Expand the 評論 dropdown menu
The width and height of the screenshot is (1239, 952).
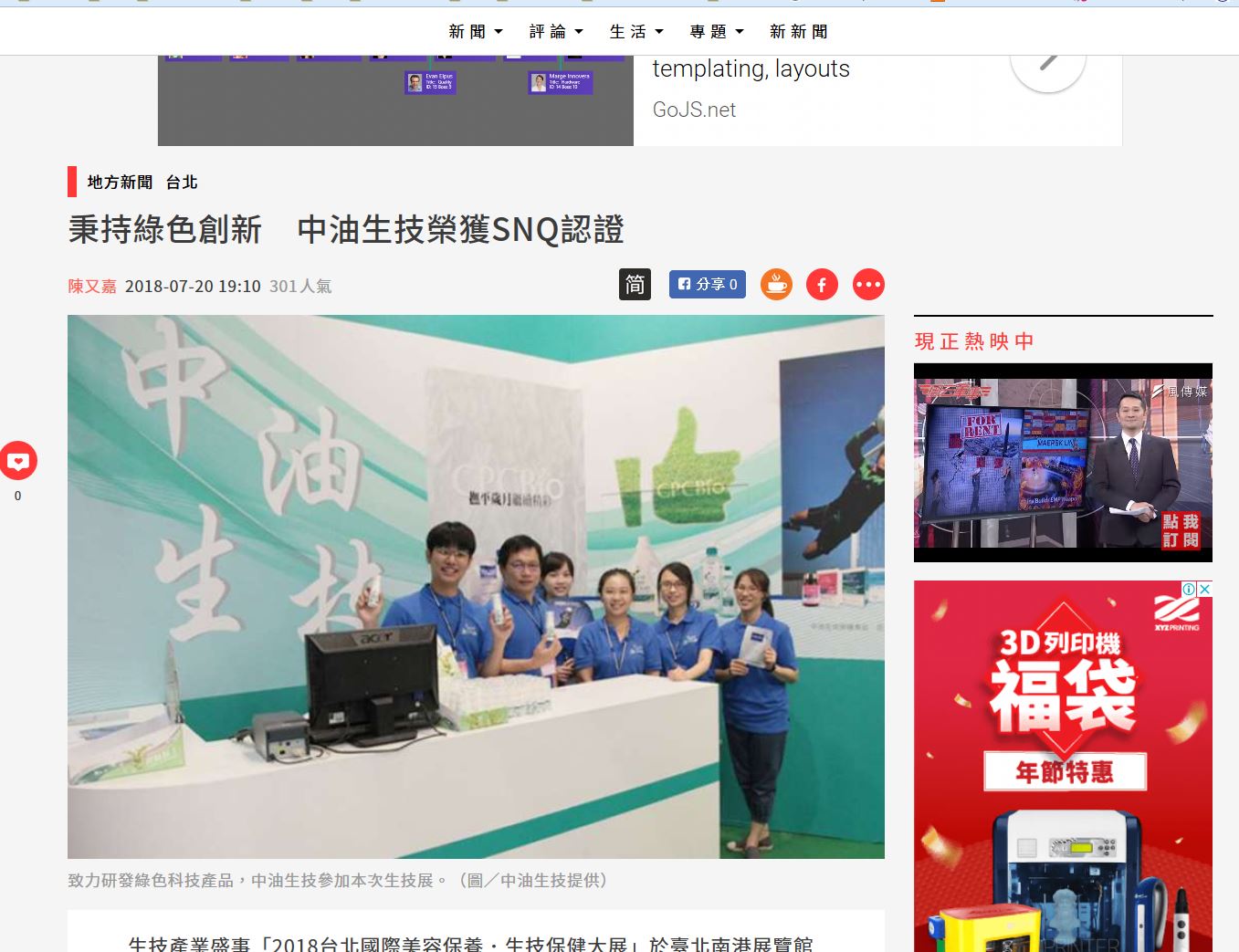pos(556,32)
